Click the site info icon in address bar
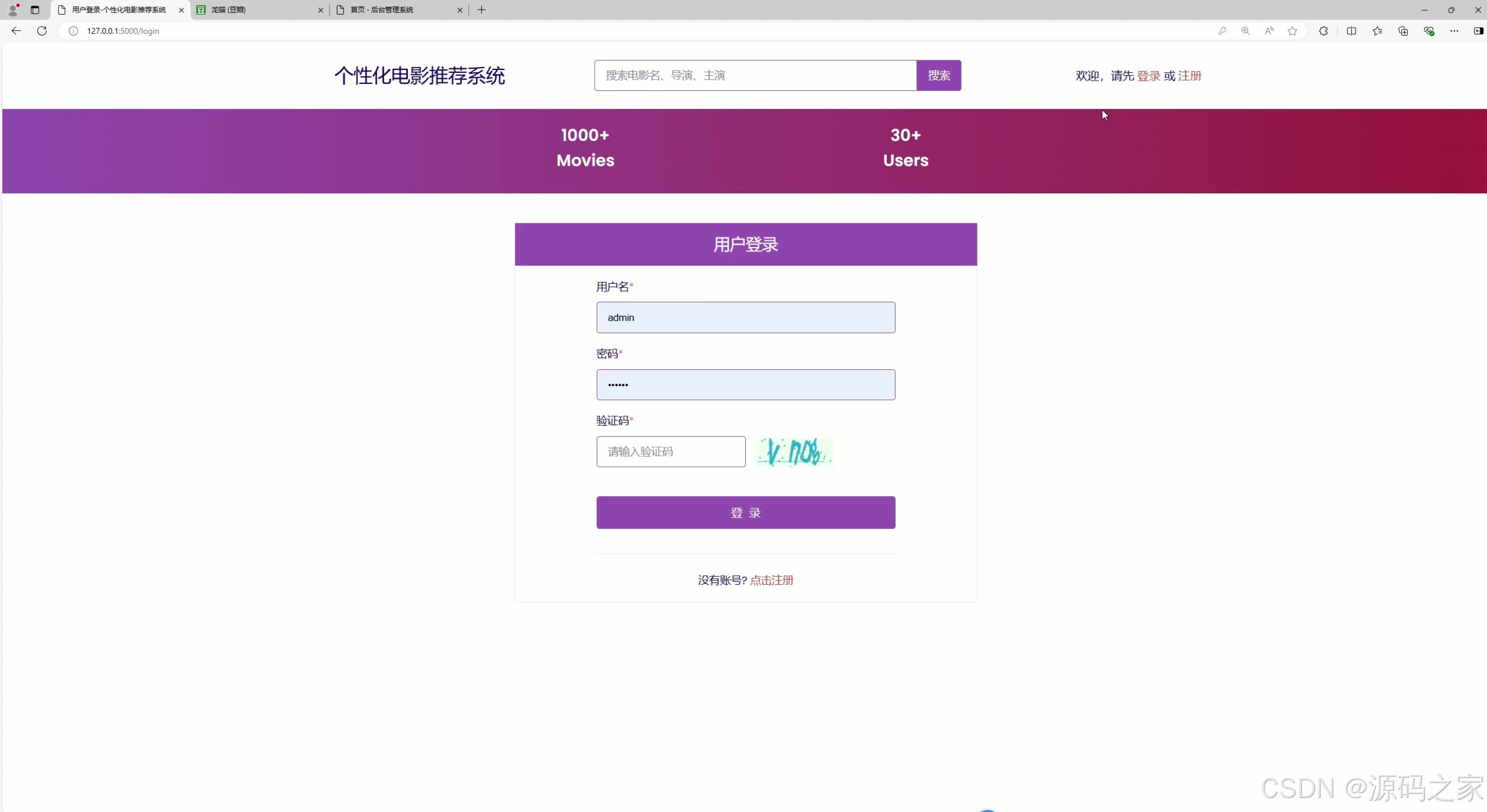This screenshot has width=1487, height=812. tap(73, 31)
